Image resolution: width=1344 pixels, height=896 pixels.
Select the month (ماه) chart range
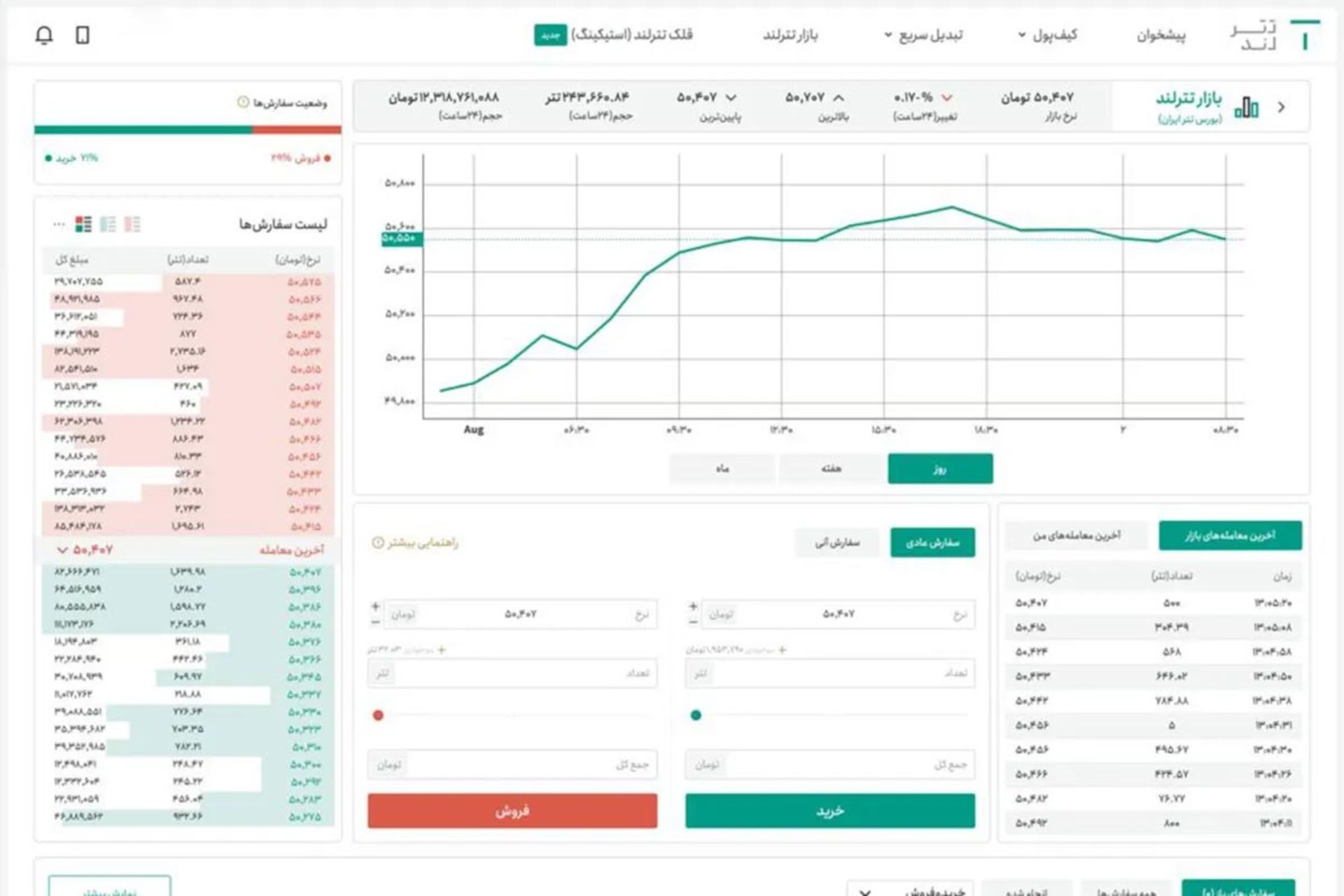722,468
